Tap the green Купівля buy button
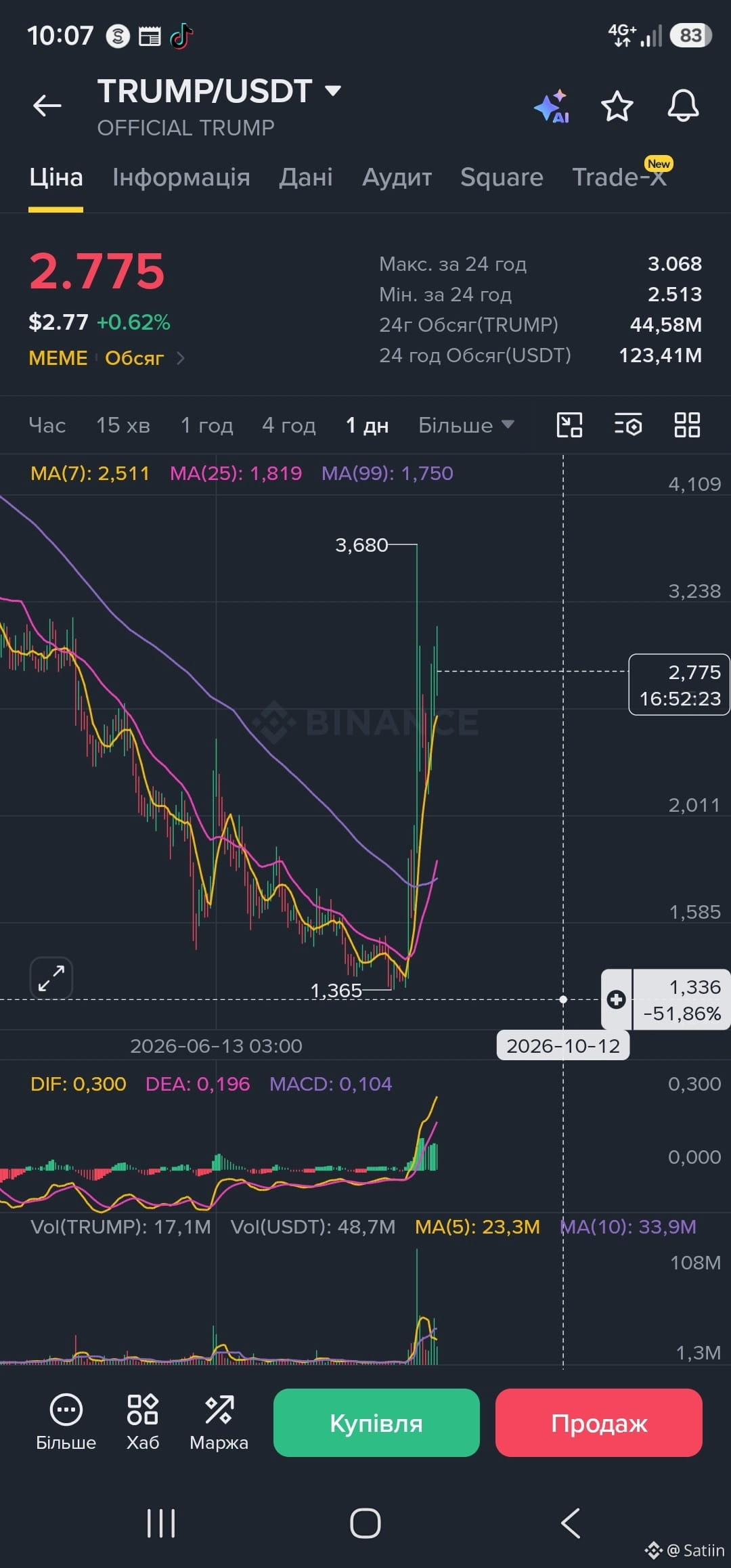This screenshot has width=731, height=1568. click(x=376, y=1422)
